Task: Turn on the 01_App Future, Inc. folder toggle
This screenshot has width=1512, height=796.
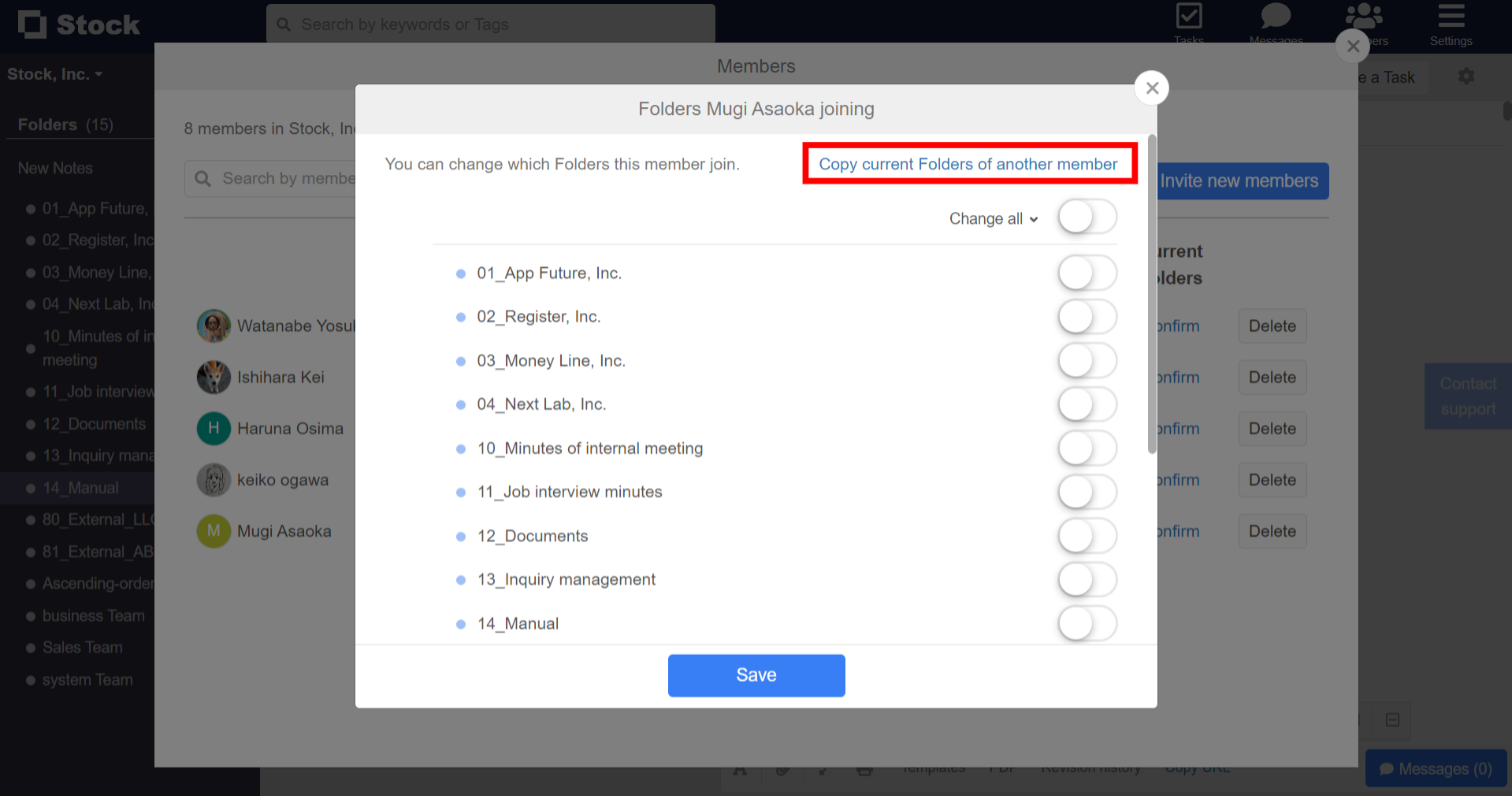Action: (x=1087, y=273)
